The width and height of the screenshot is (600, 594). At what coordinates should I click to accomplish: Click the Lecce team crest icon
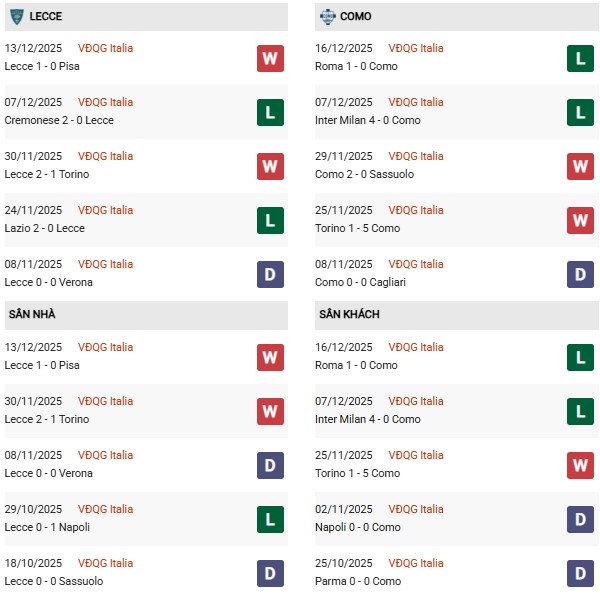coord(16,16)
